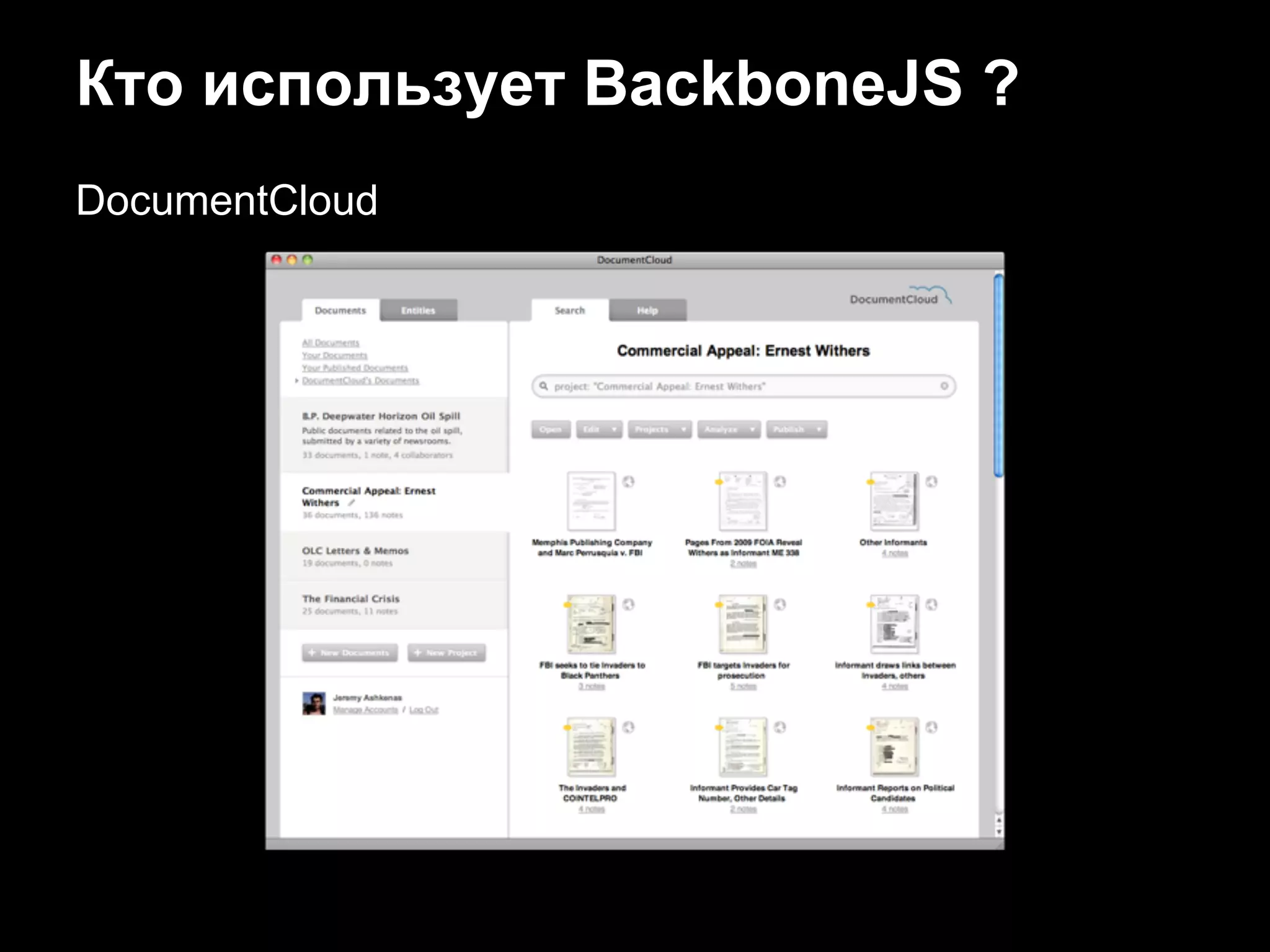Open the Analyze dropdown menu
The image size is (1270, 952).
pos(729,430)
